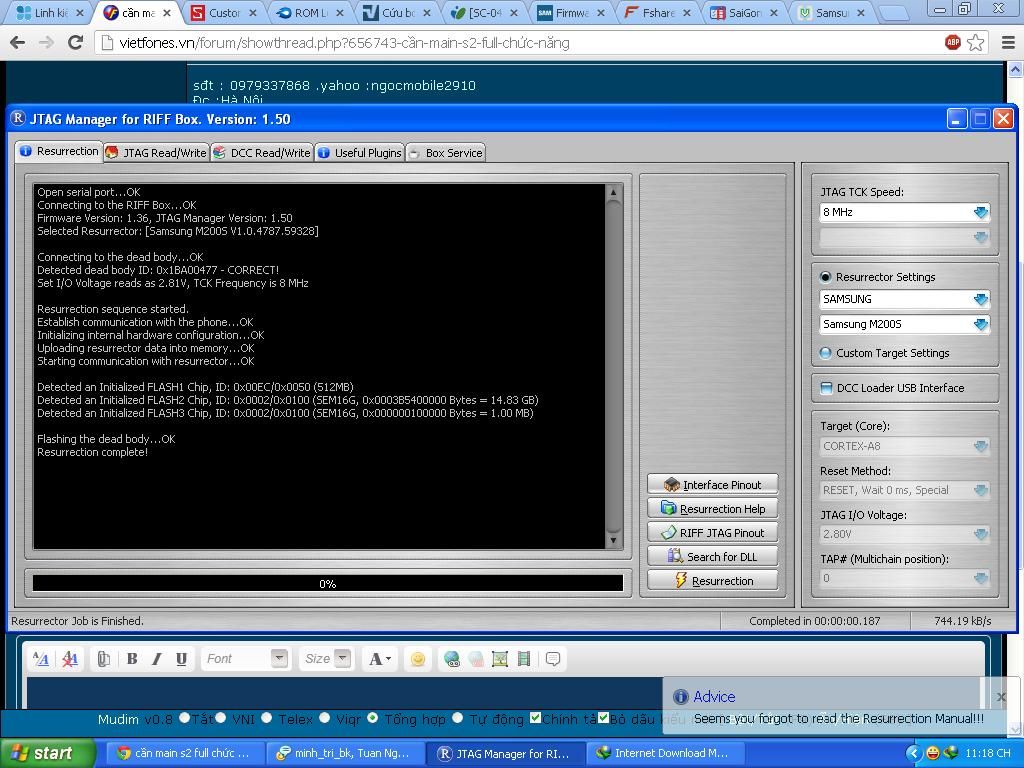Select Mudim Viqr radio option
This screenshot has width=1024, height=768.
(x=325, y=718)
